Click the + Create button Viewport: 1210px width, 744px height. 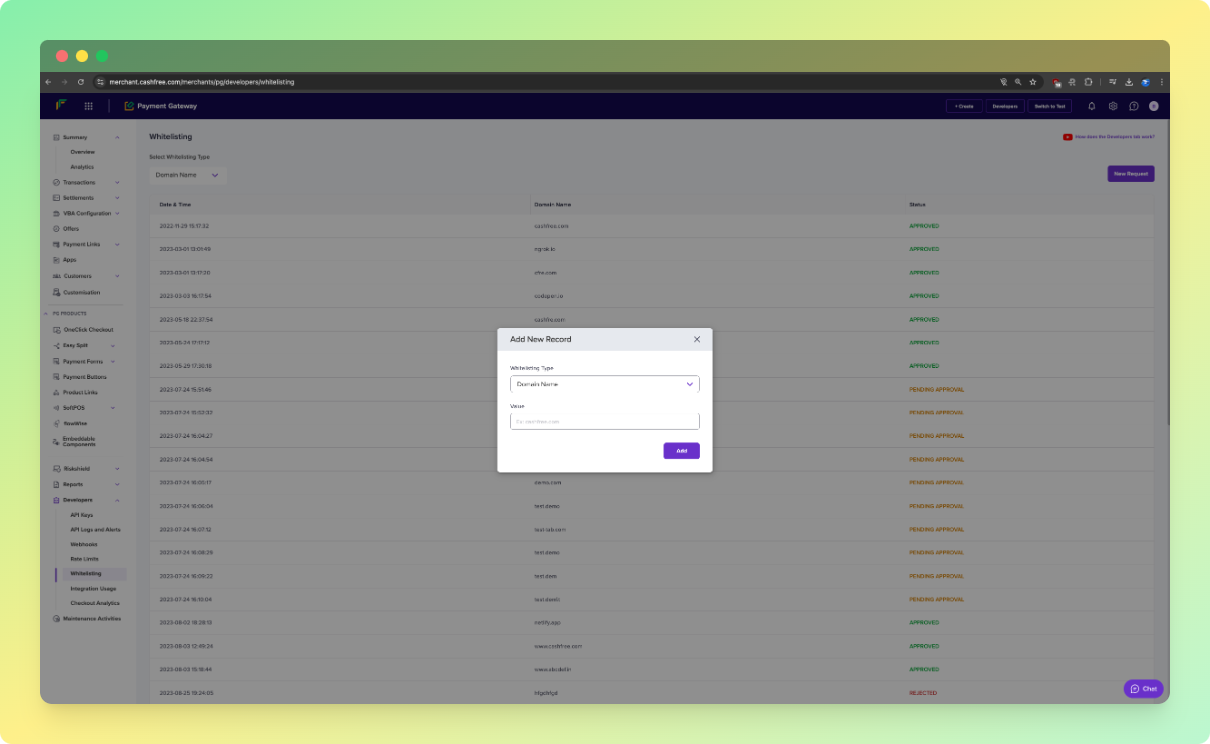point(964,106)
